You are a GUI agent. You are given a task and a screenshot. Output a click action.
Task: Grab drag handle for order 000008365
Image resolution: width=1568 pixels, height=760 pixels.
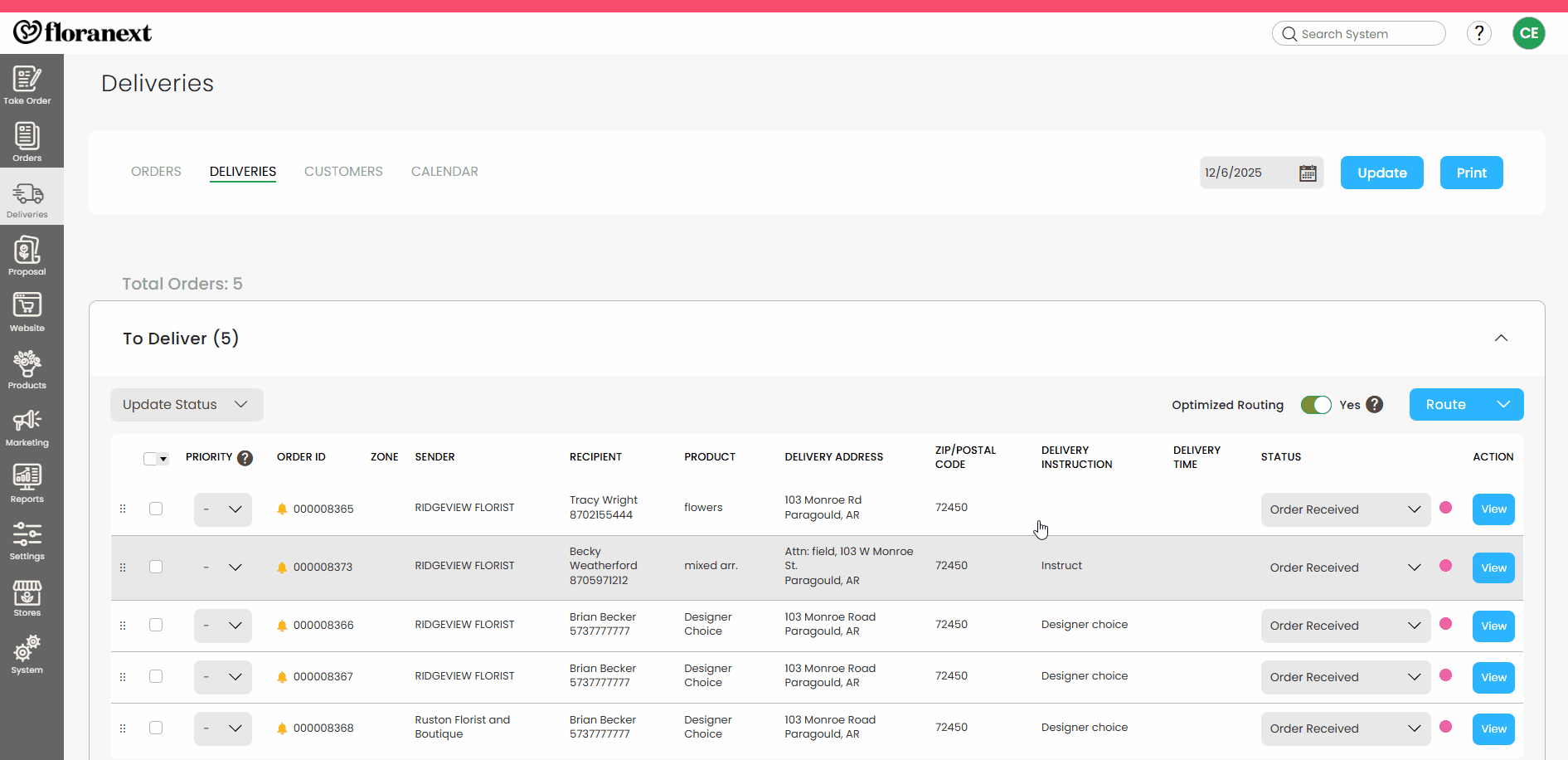[123, 509]
